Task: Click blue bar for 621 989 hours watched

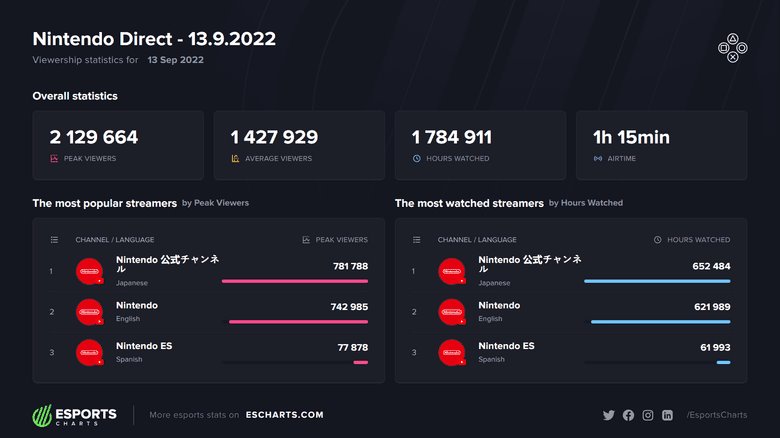Action: coord(661,322)
